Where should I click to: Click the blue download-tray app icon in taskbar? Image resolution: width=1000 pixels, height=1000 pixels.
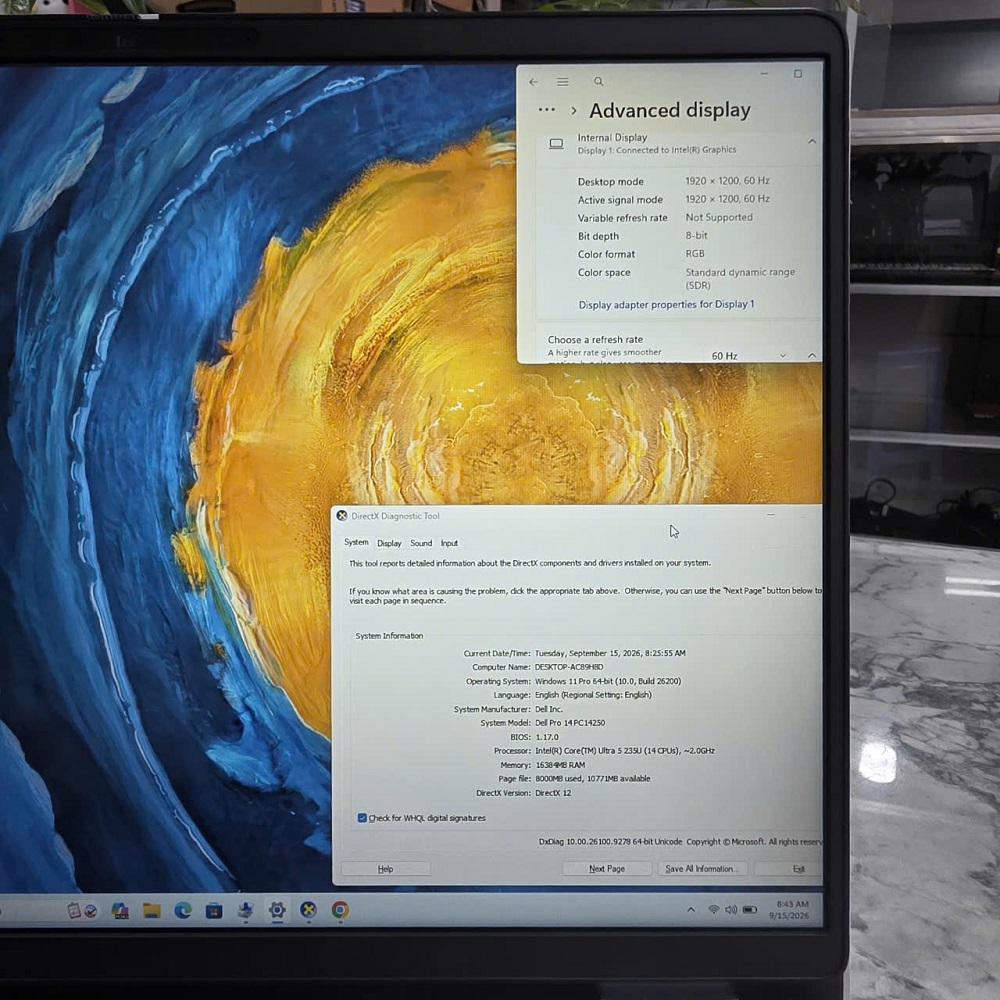click(x=246, y=911)
